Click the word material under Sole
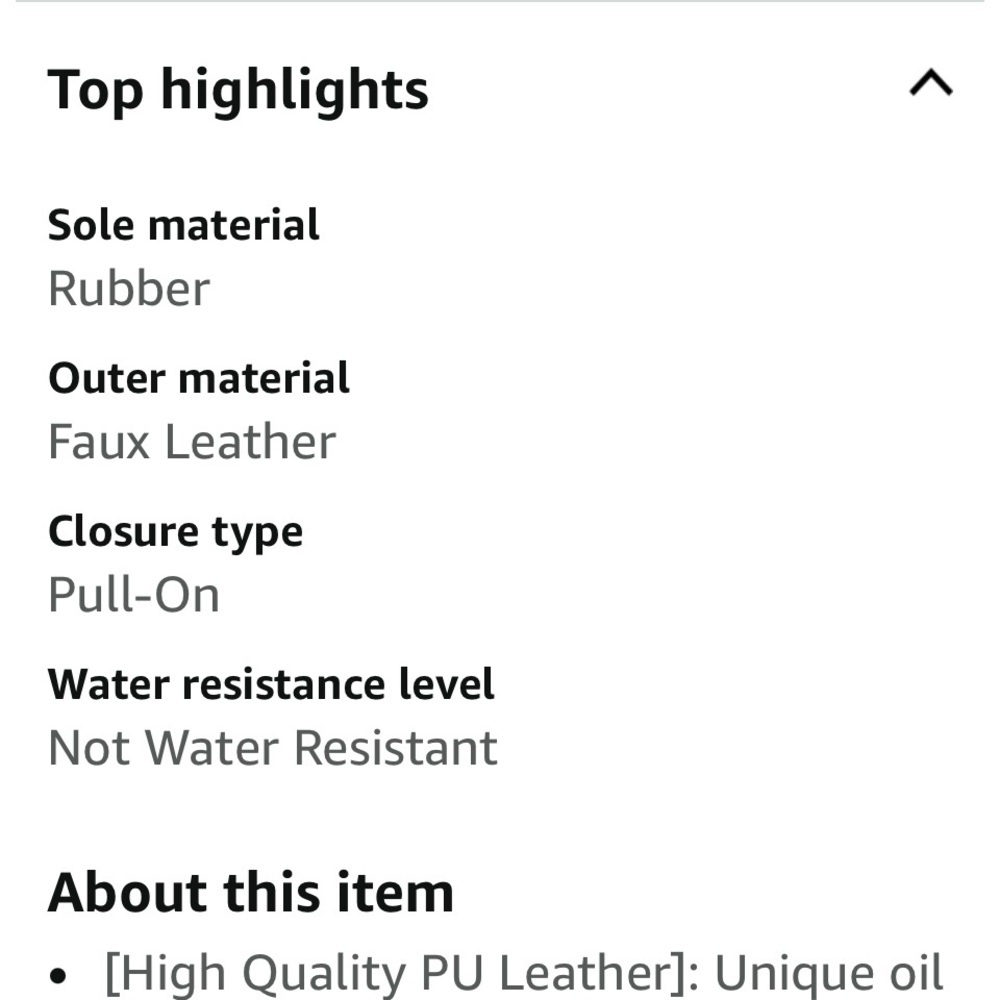The width and height of the screenshot is (1000, 1000). pos(233,225)
